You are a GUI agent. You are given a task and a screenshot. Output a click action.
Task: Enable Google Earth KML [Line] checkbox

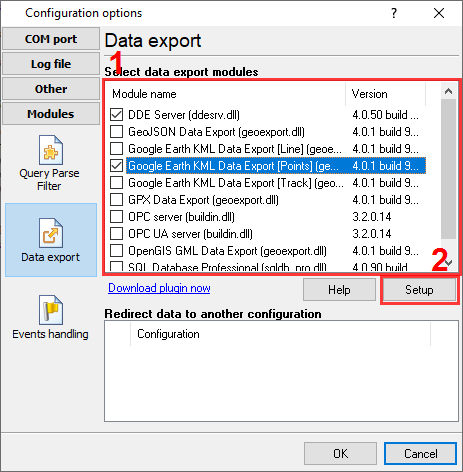pyautogui.click(x=116, y=149)
